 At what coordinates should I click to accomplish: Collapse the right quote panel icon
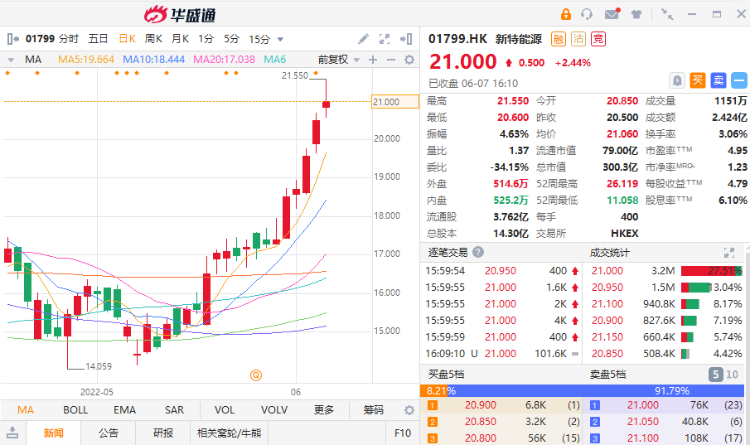(x=406, y=39)
